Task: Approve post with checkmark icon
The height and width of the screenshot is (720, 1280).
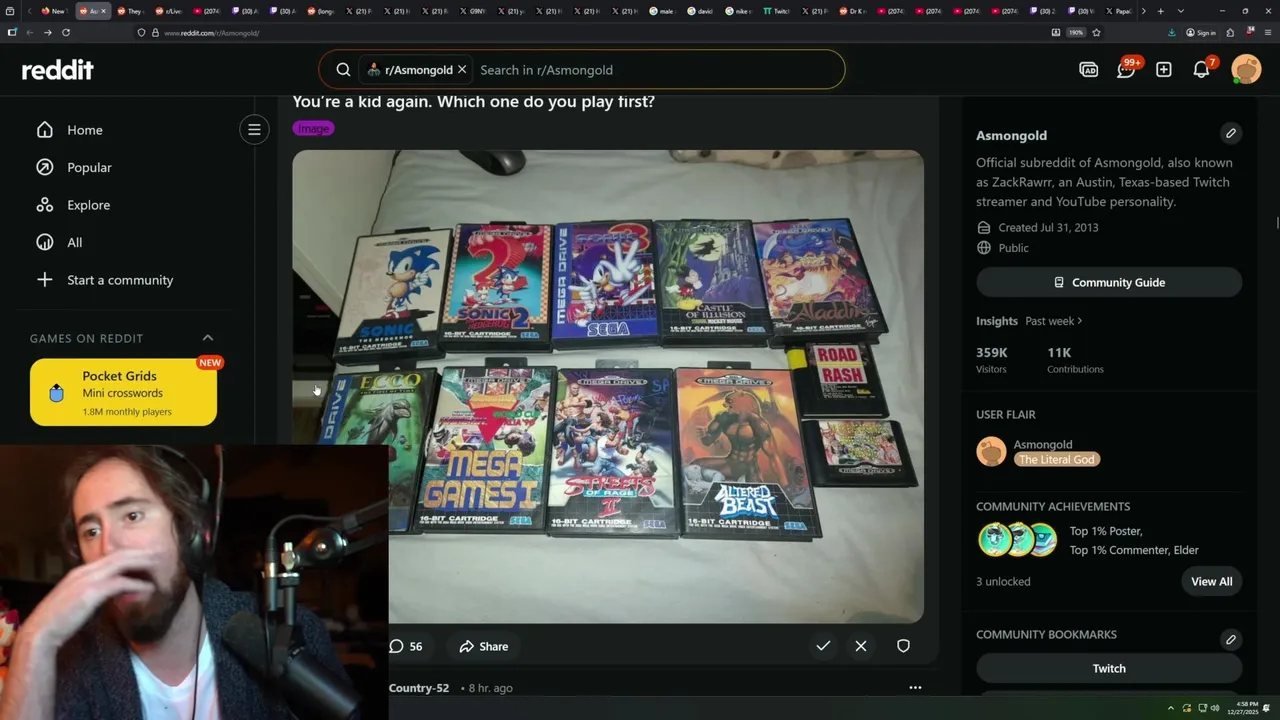Action: [x=823, y=646]
